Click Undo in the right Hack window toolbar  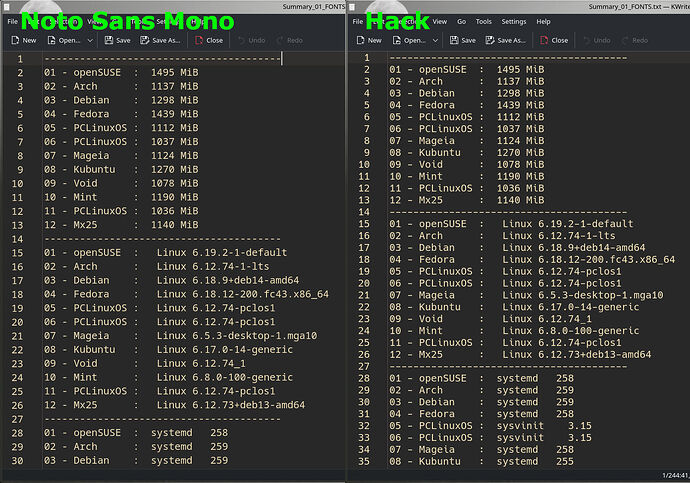point(597,40)
